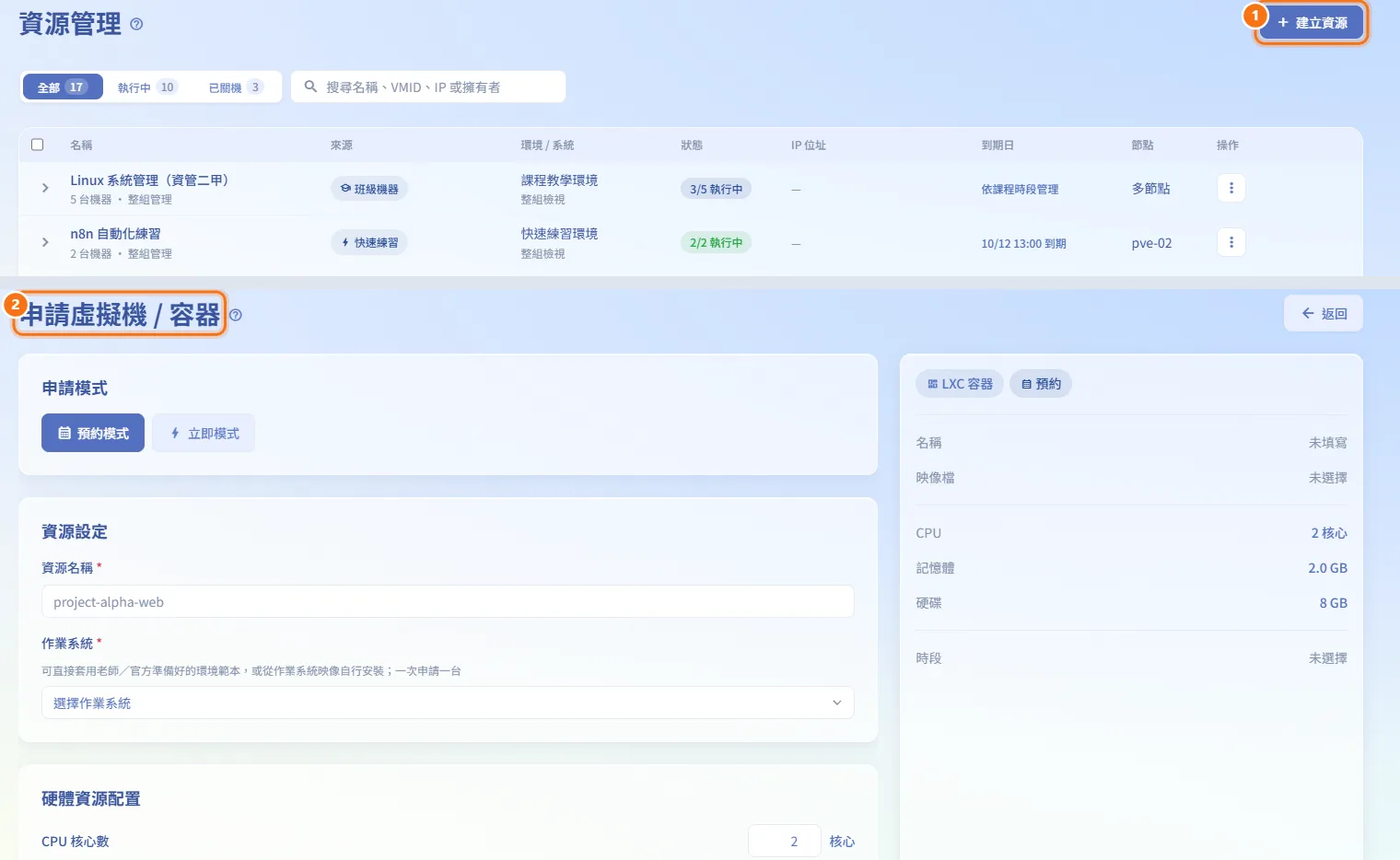Click the LXC 容器 badge in summary

pyautogui.click(x=960, y=384)
